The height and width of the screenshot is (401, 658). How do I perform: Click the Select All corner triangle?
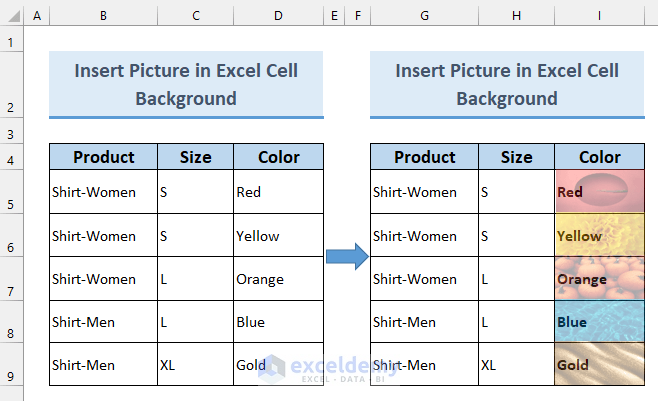[x=12, y=16]
